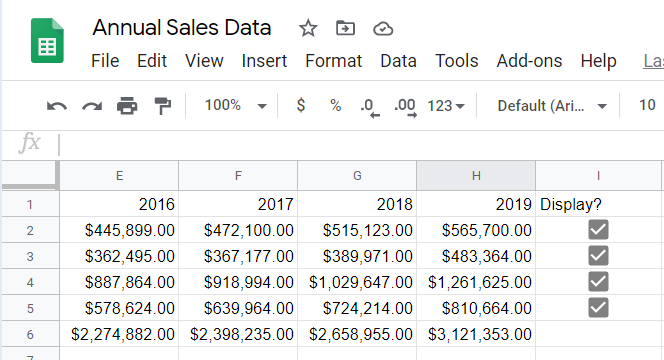This screenshot has height=360, width=664.
Task: Select the row 6 header
Action: pos(30,334)
